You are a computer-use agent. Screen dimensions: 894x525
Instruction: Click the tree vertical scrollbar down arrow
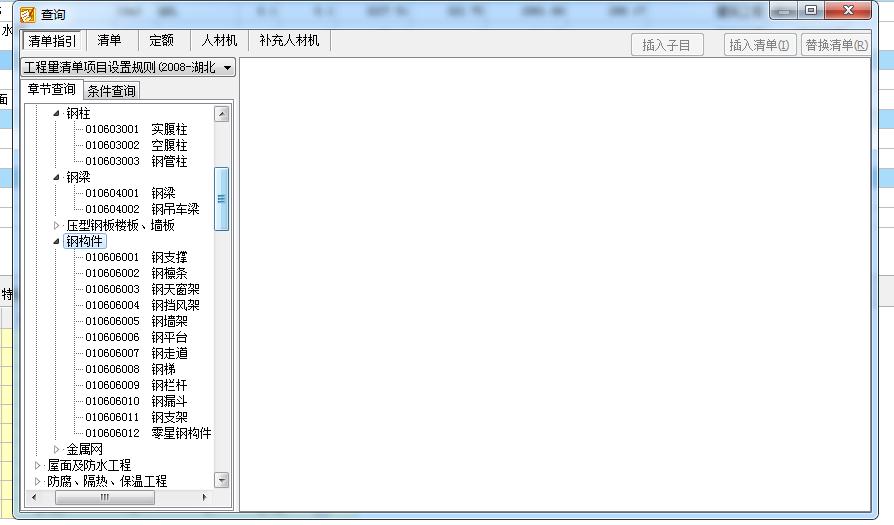pyautogui.click(x=222, y=480)
